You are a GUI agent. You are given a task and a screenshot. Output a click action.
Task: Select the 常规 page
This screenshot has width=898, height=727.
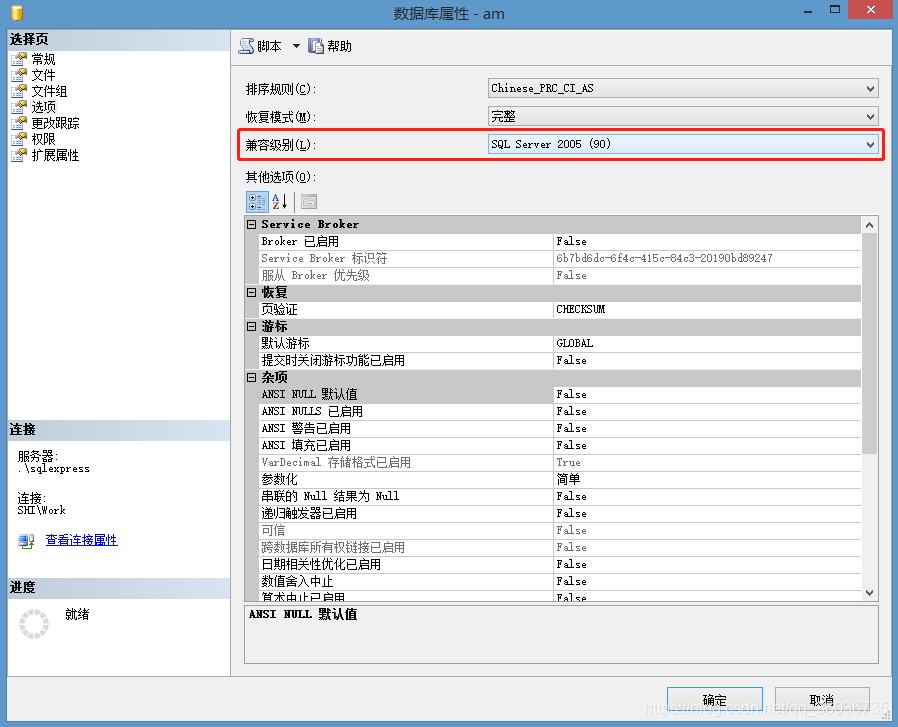[x=43, y=59]
